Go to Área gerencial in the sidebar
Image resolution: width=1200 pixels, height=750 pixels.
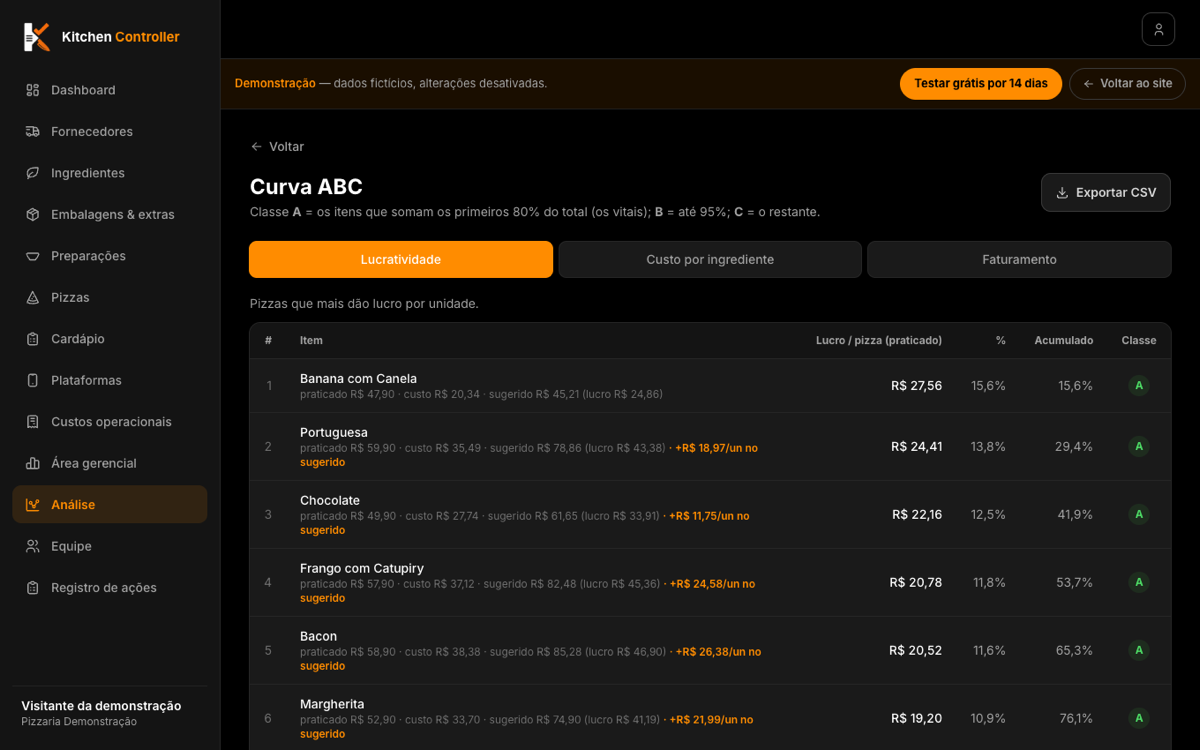(110, 463)
